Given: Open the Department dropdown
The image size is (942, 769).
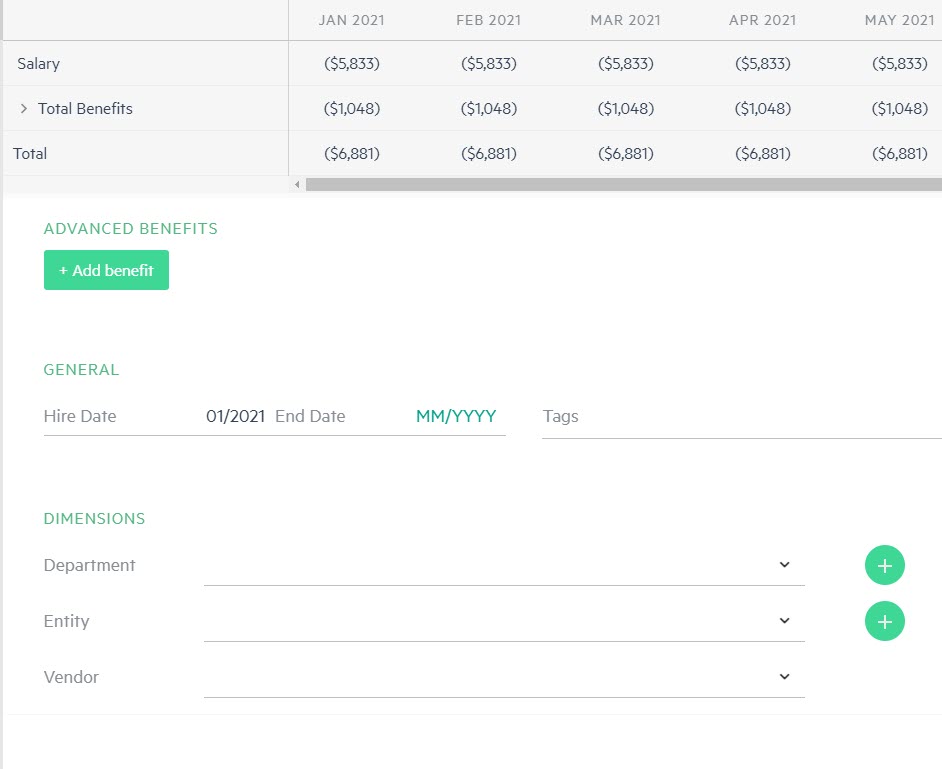Looking at the screenshot, I should [x=504, y=565].
